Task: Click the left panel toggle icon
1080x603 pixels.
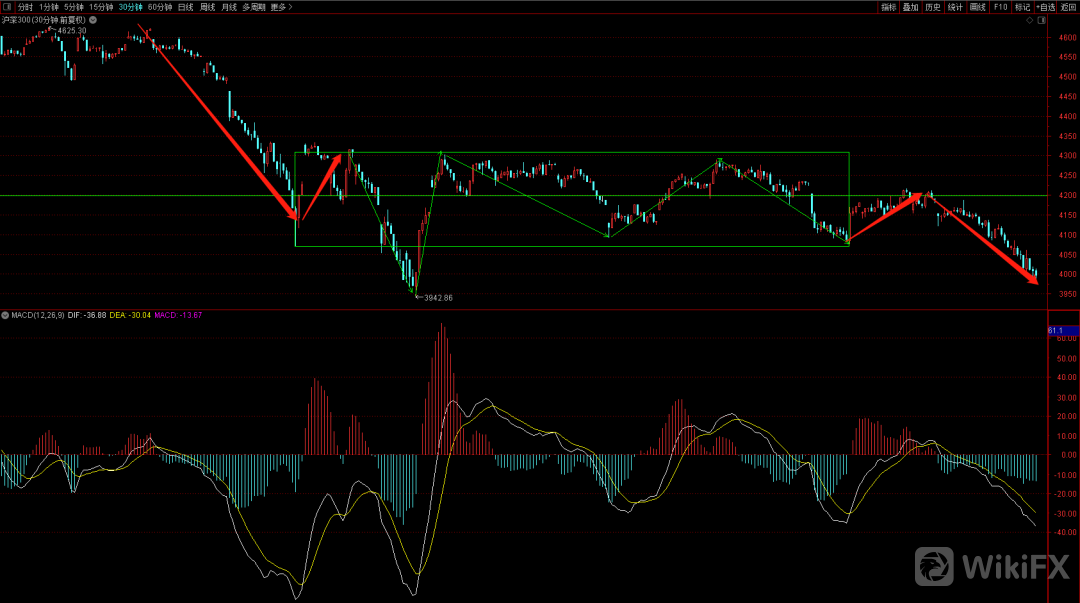Action: point(6,7)
